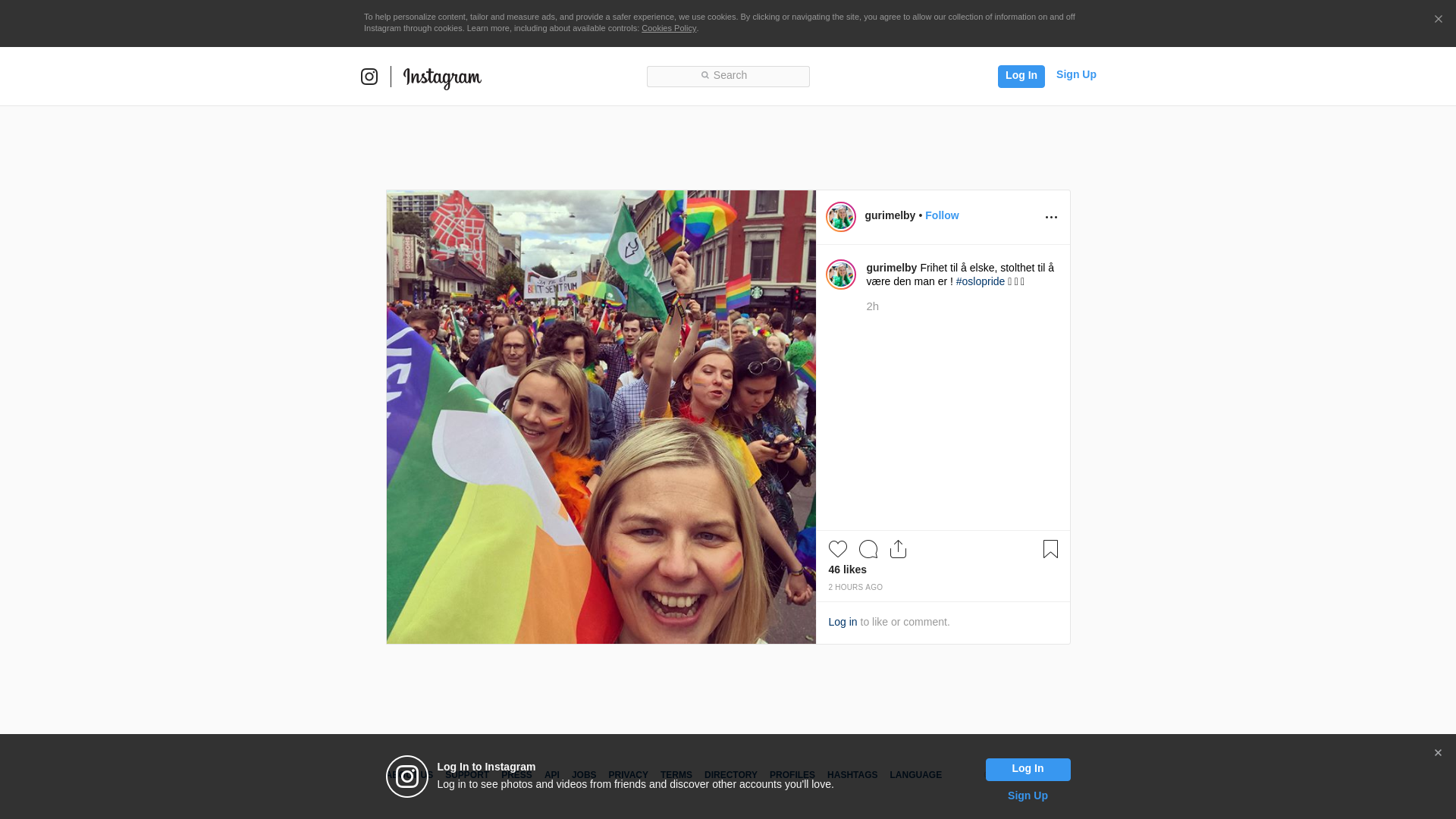Open PROFILES footer link
This screenshot has height=819, width=1456.
click(792, 775)
